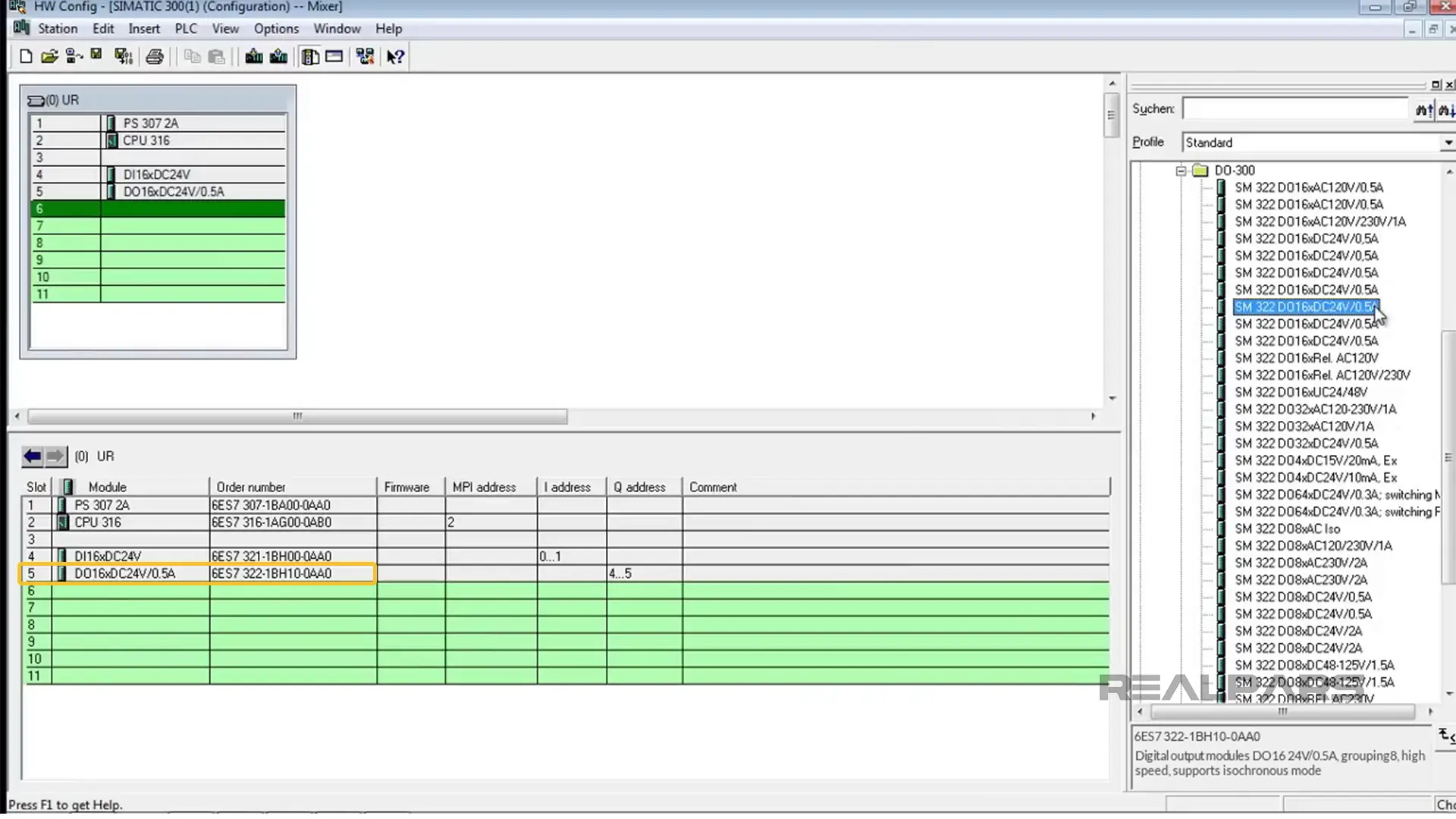Click the Open ONLINE station icon
The width and height of the screenshot is (1456, 819).
(74, 56)
